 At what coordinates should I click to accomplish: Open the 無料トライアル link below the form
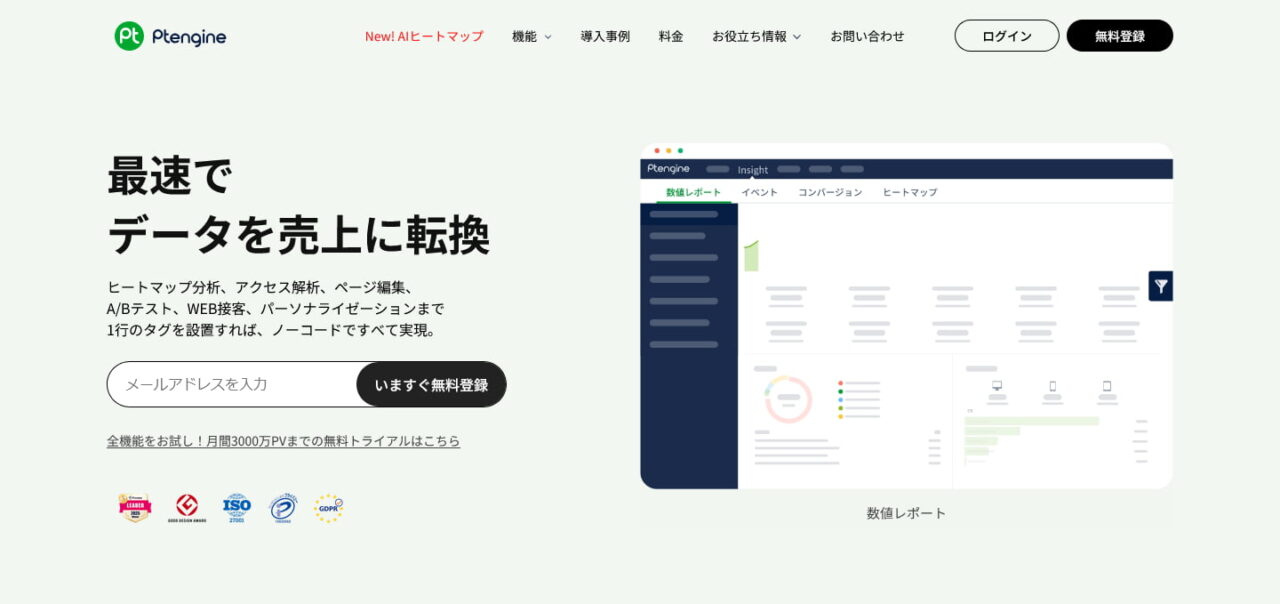[283, 440]
